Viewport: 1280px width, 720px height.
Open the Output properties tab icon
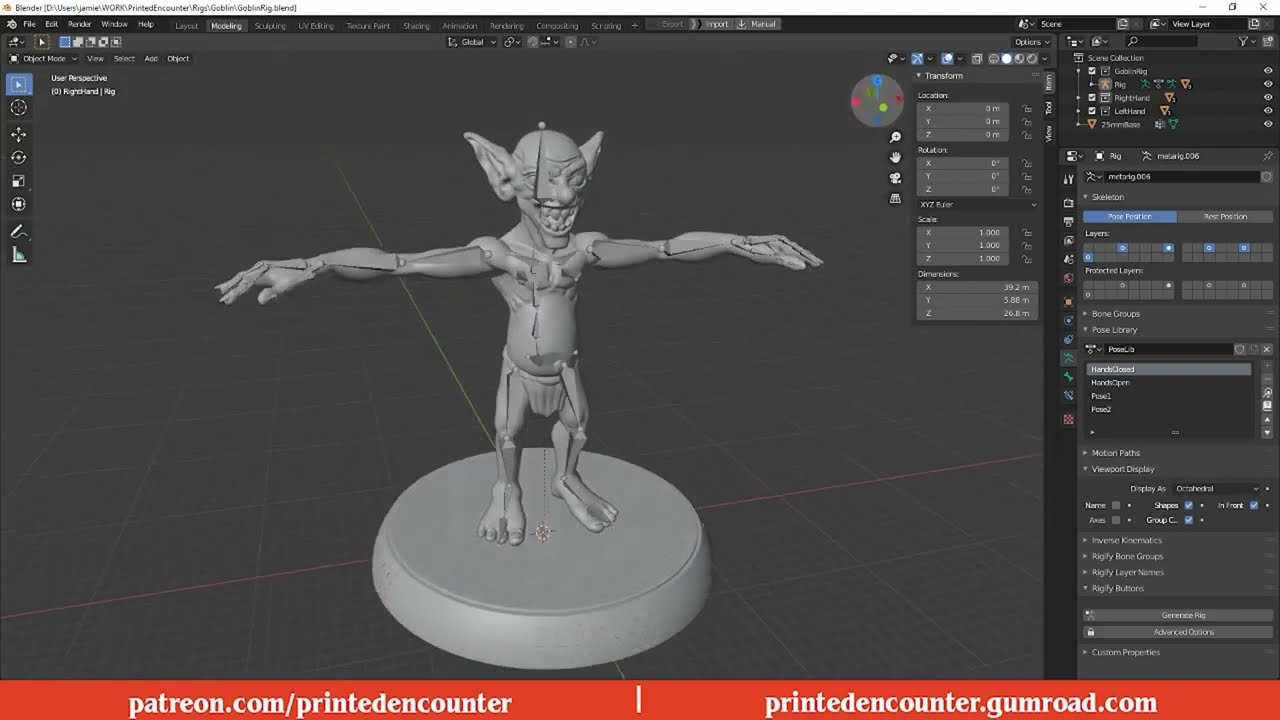1068,221
